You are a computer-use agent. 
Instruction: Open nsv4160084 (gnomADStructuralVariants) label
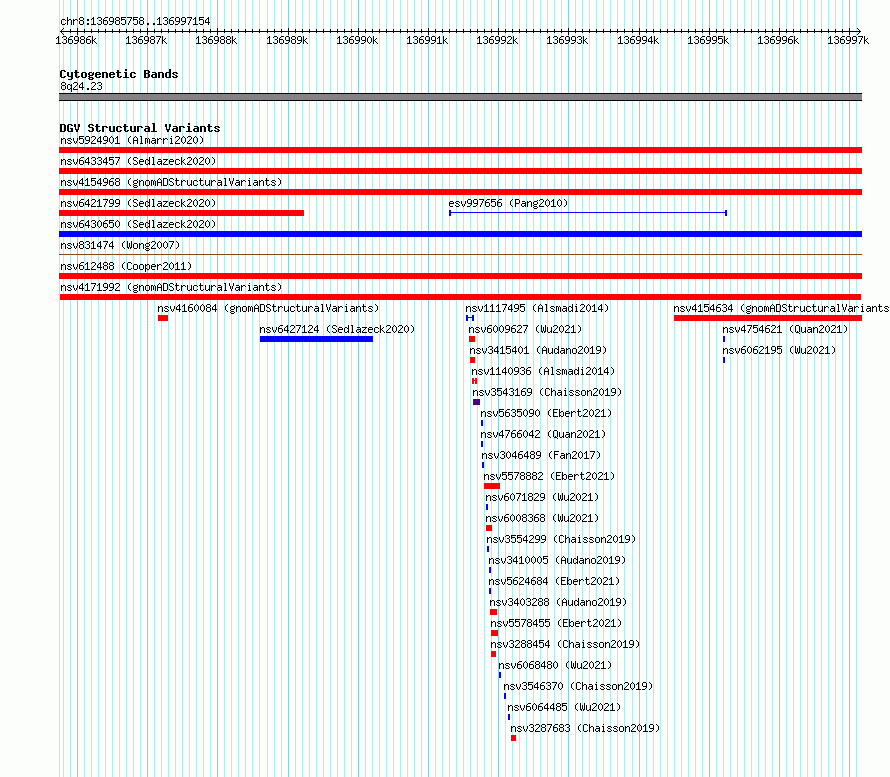[x=268, y=308]
